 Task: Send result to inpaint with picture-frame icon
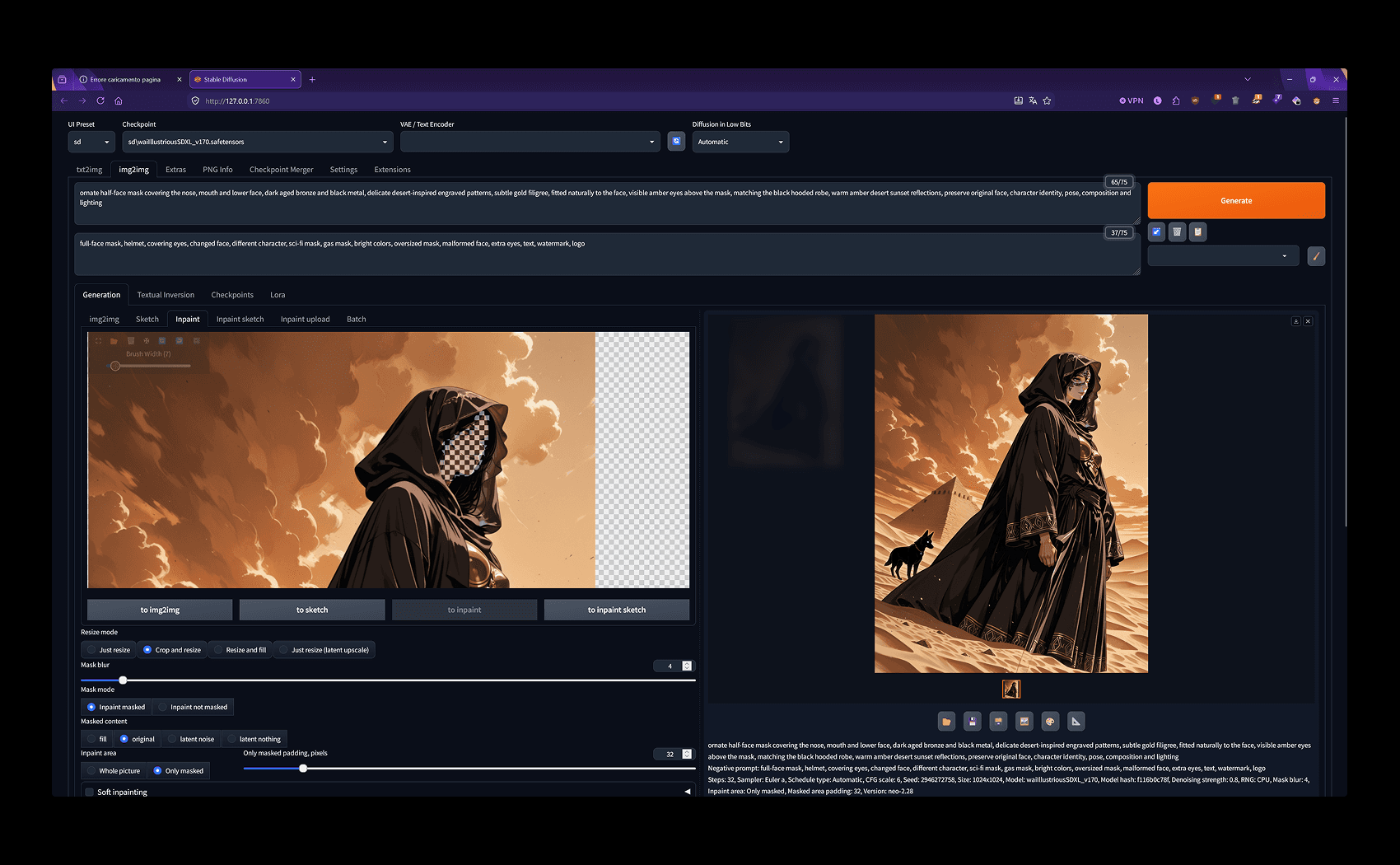pyautogui.click(x=1024, y=722)
